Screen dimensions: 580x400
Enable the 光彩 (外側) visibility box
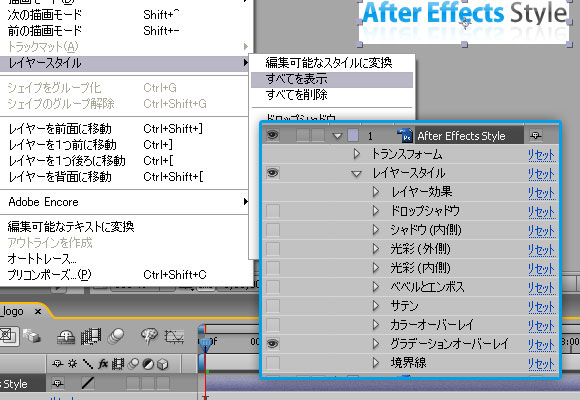273,249
